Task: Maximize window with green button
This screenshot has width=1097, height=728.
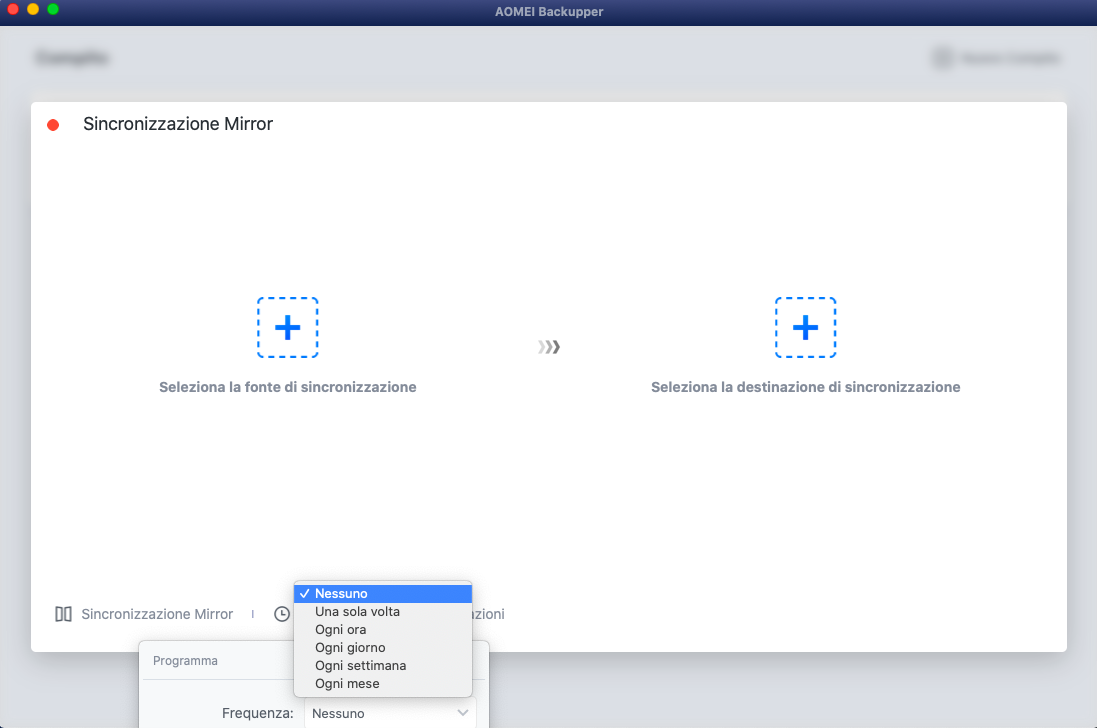Action: (53, 9)
